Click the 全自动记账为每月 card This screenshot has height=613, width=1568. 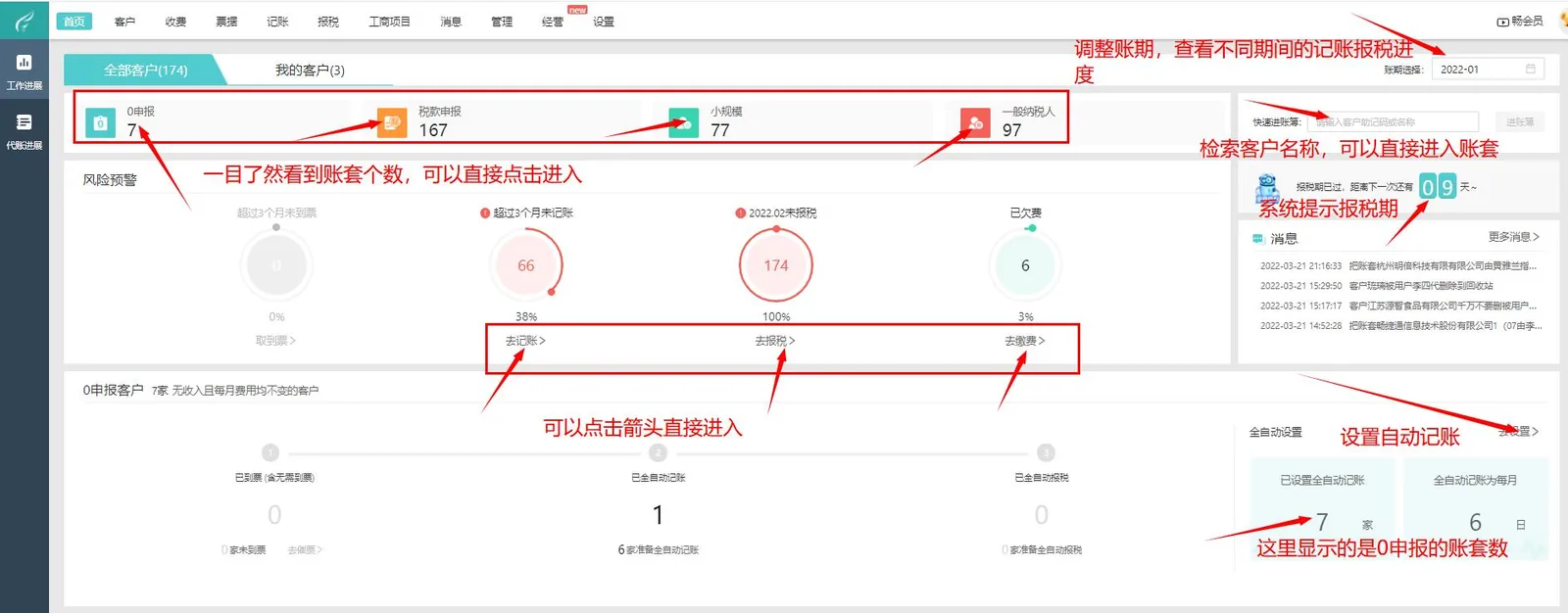tap(1475, 507)
